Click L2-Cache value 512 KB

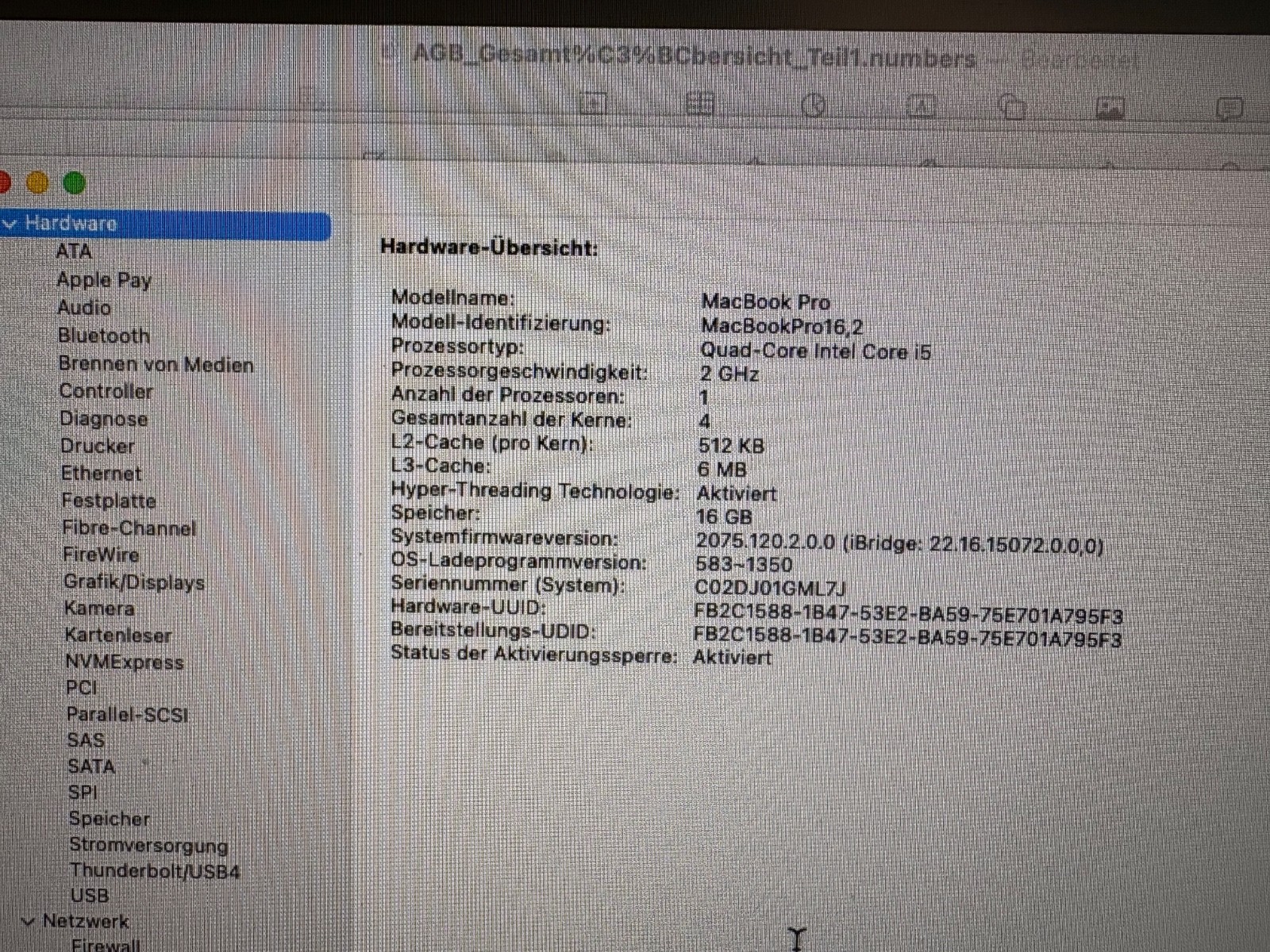(x=731, y=446)
